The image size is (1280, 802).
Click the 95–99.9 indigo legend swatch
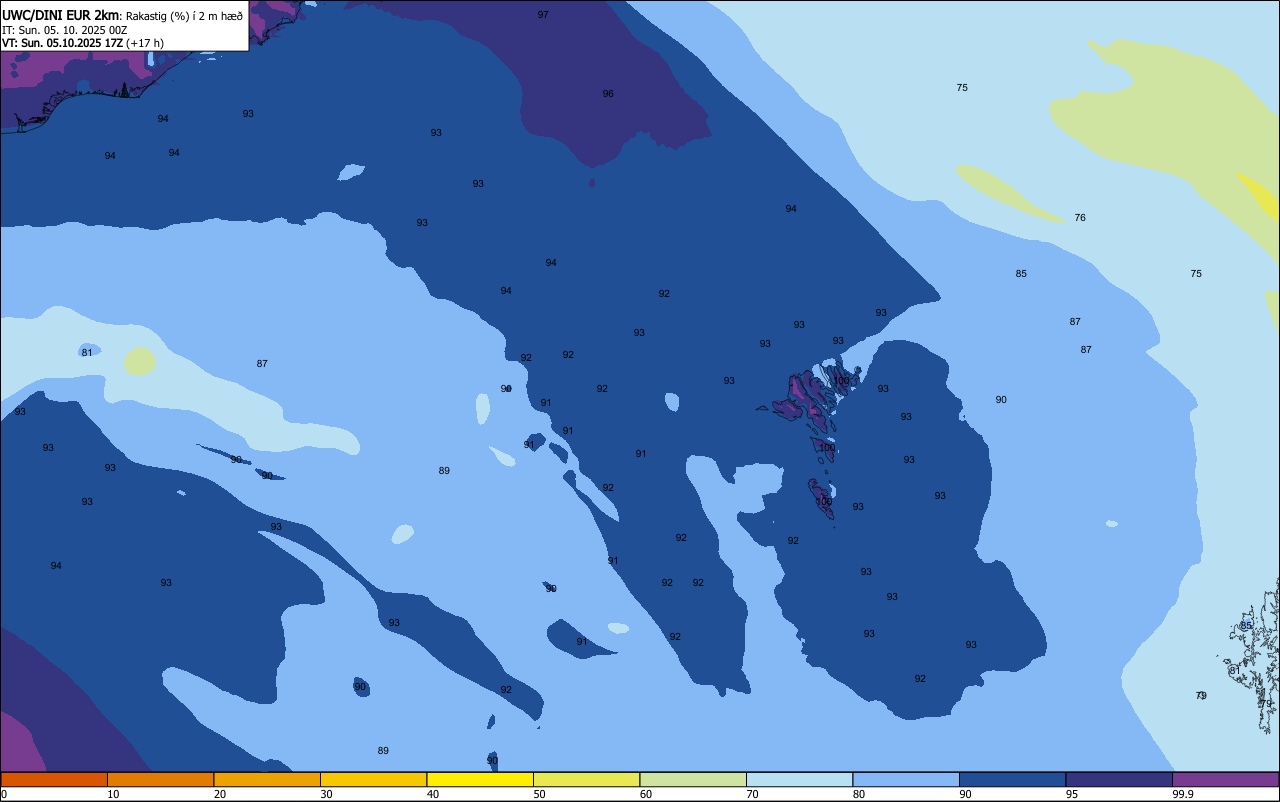tap(1119, 779)
